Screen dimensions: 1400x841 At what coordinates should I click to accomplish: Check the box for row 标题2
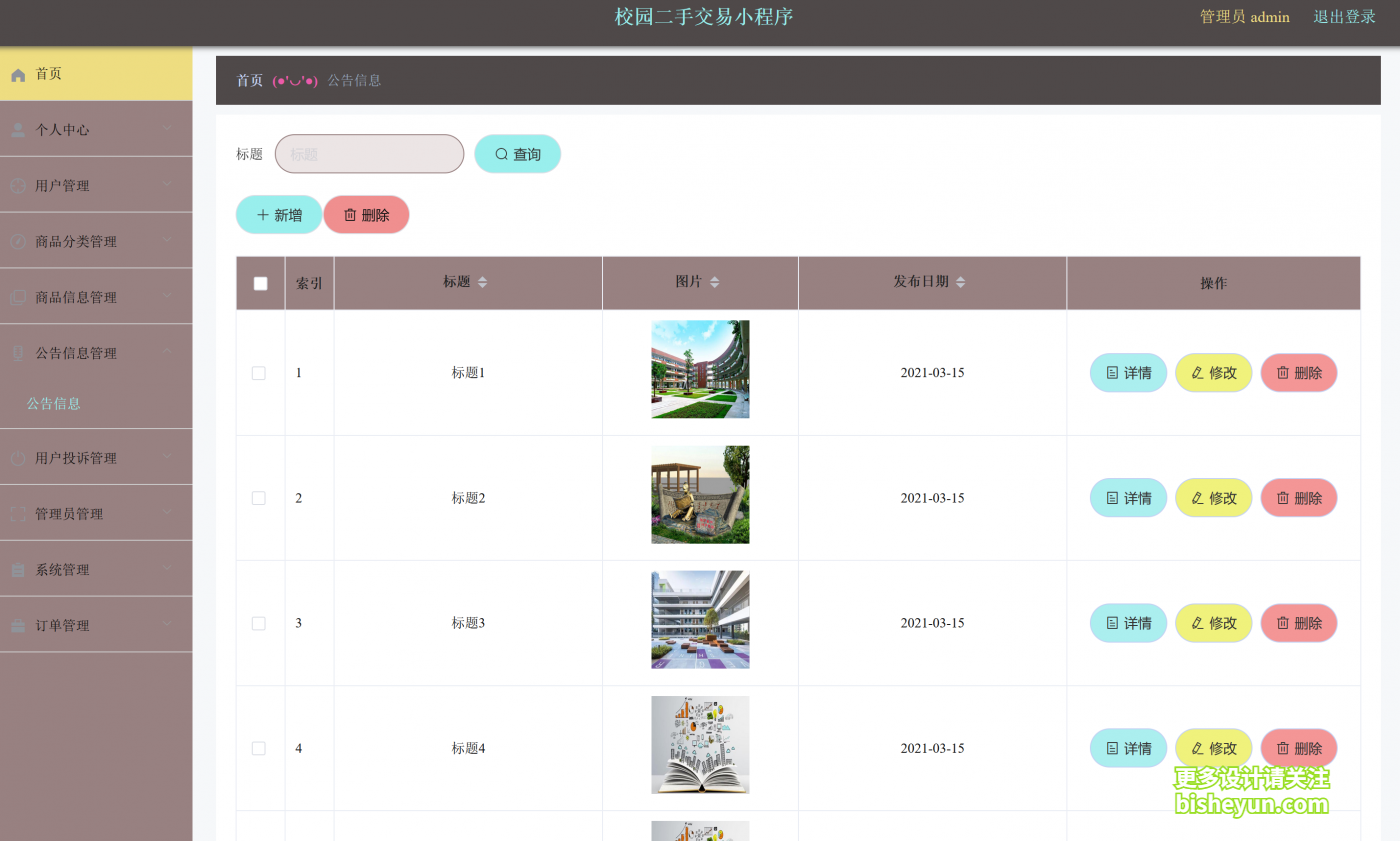pyautogui.click(x=259, y=498)
